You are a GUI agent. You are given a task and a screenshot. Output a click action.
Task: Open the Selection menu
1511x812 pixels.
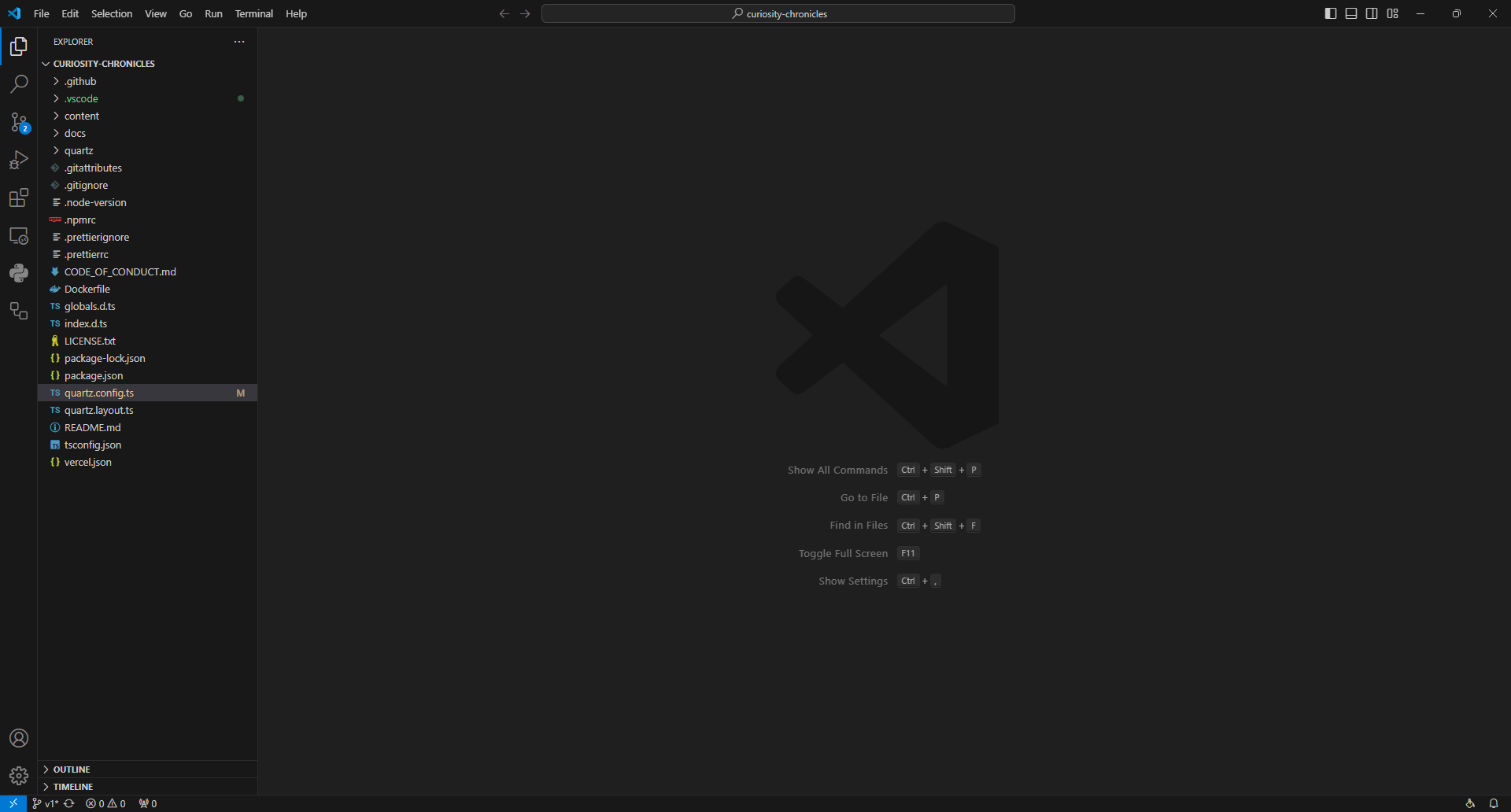point(112,13)
